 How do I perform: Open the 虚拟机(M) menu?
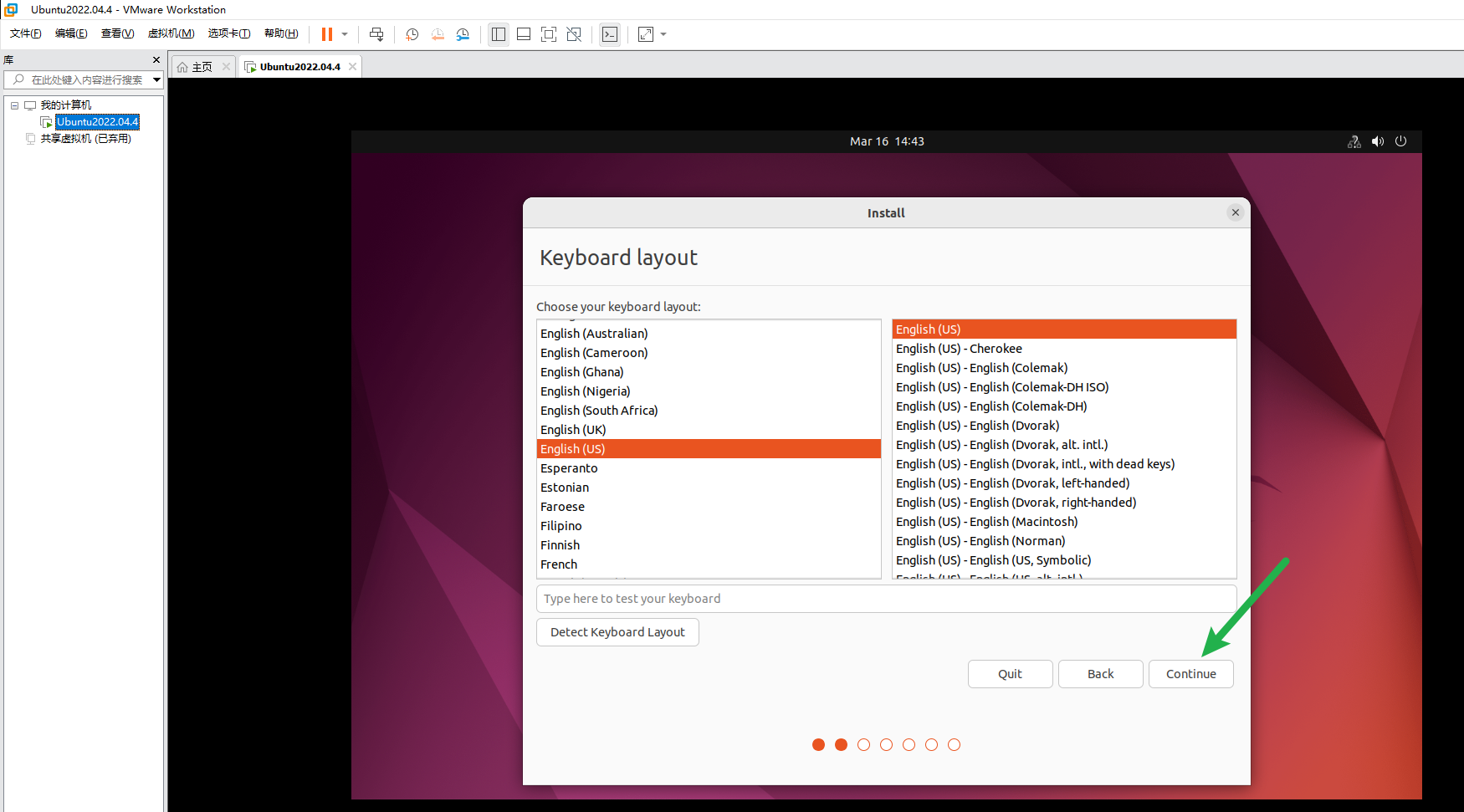(x=171, y=33)
